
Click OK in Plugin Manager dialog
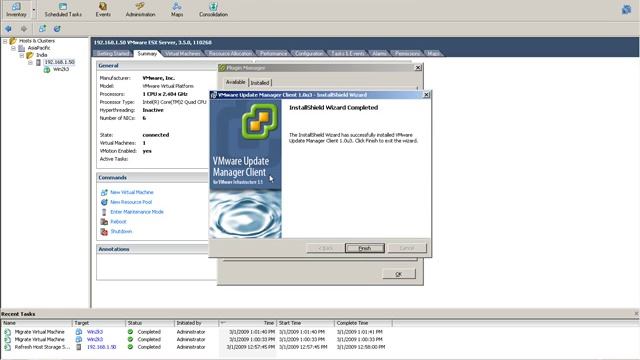pyautogui.click(x=399, y=274)
